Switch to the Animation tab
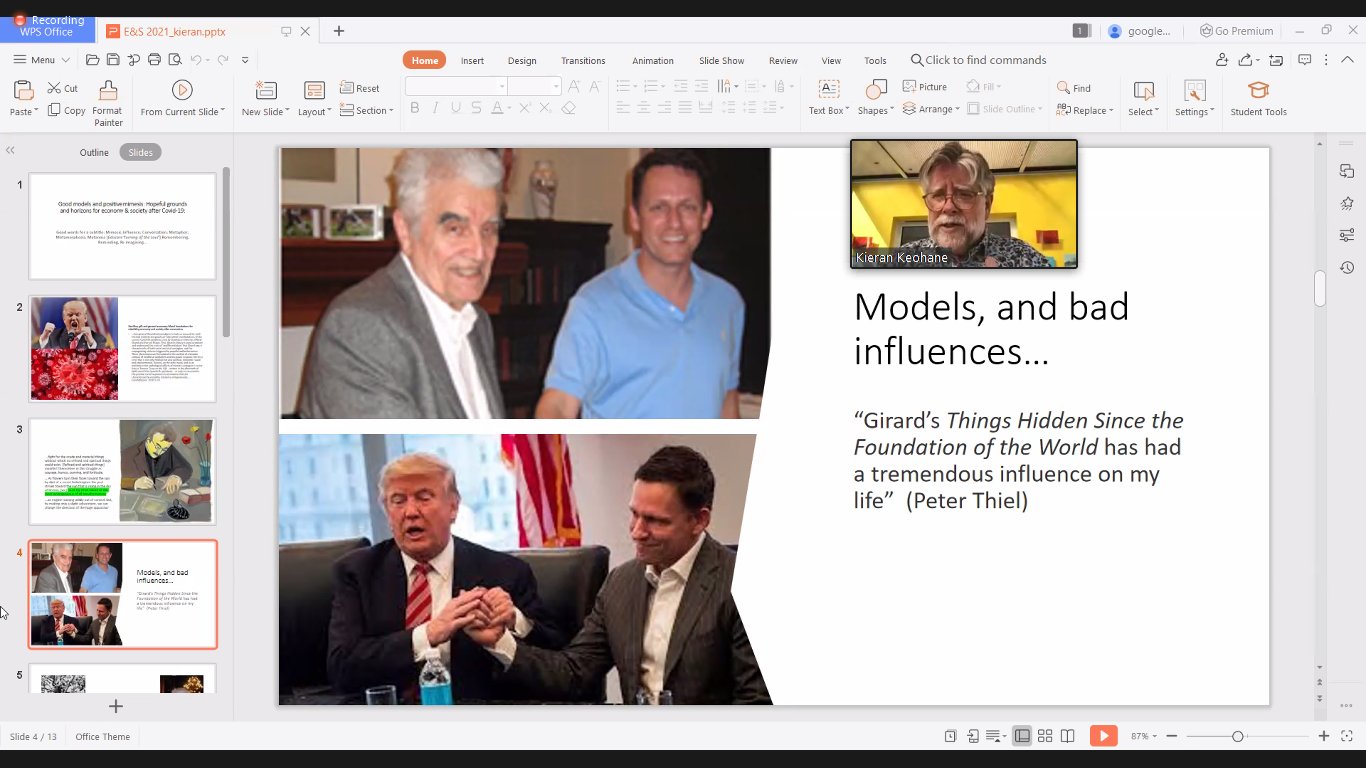 (x=653, y=61)
